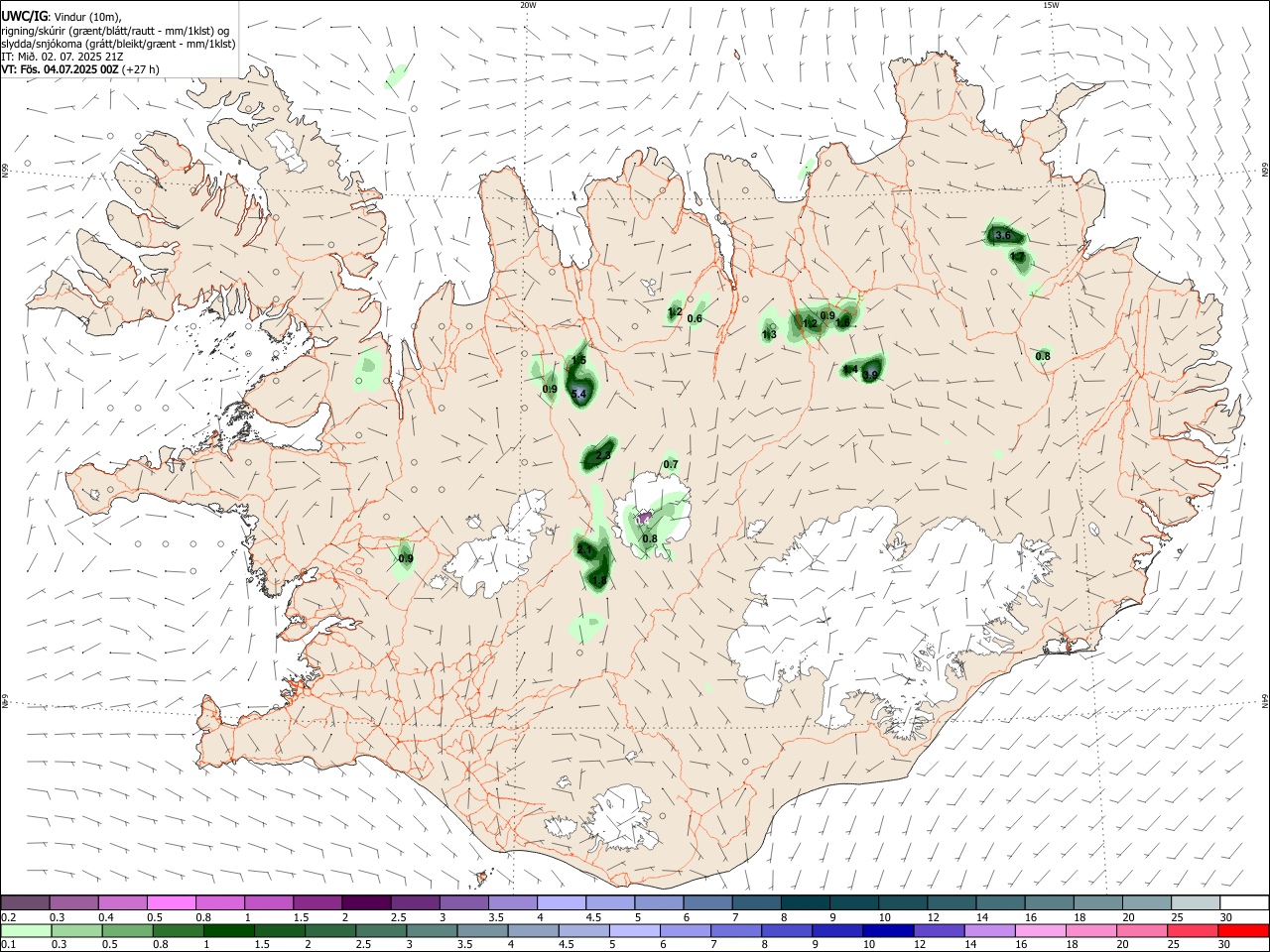The width and height of the screenshot is (1270, 952).
Task: Click the 1.3 rainfall value label
Action: 769,334
